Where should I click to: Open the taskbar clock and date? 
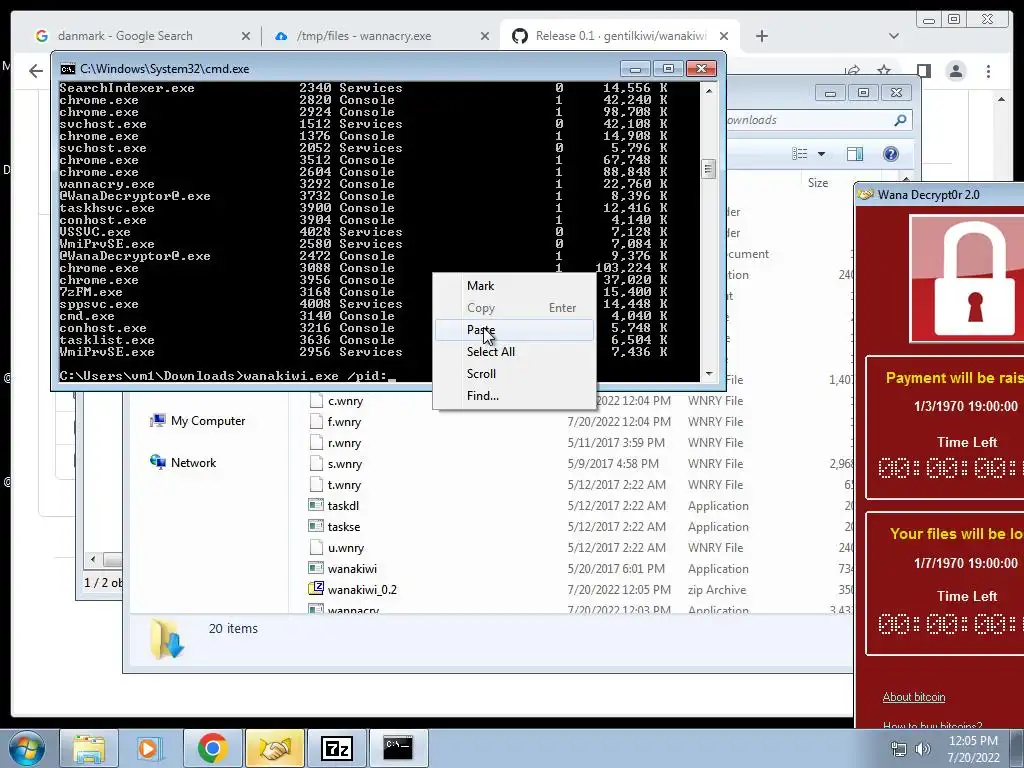coord(973,749)
